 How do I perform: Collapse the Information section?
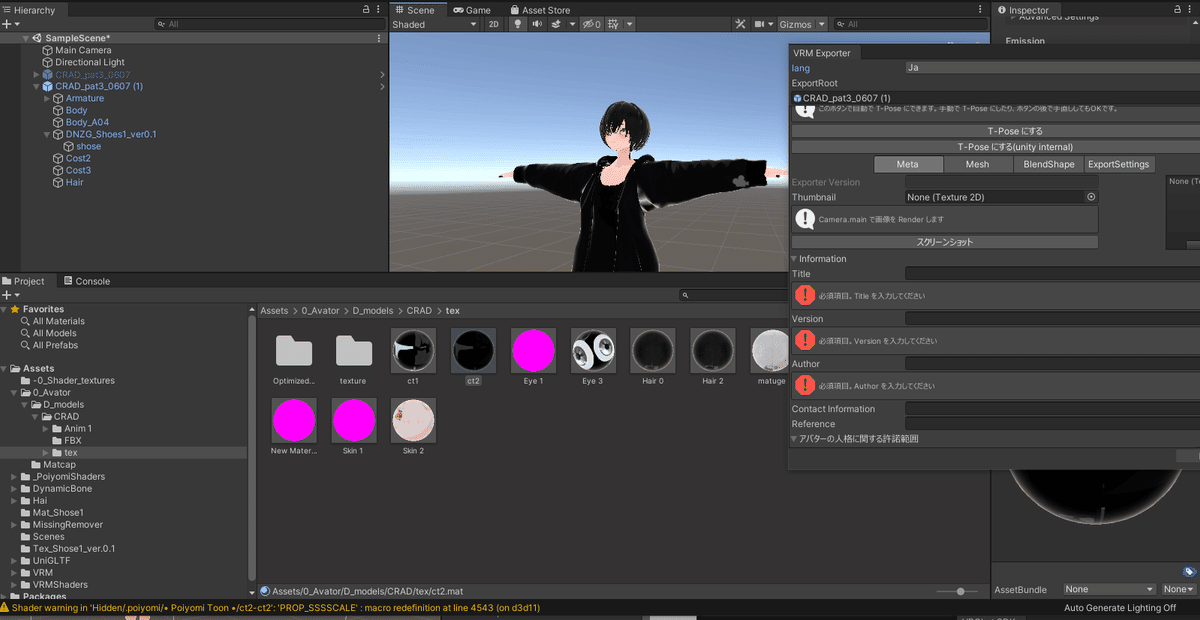794,259
